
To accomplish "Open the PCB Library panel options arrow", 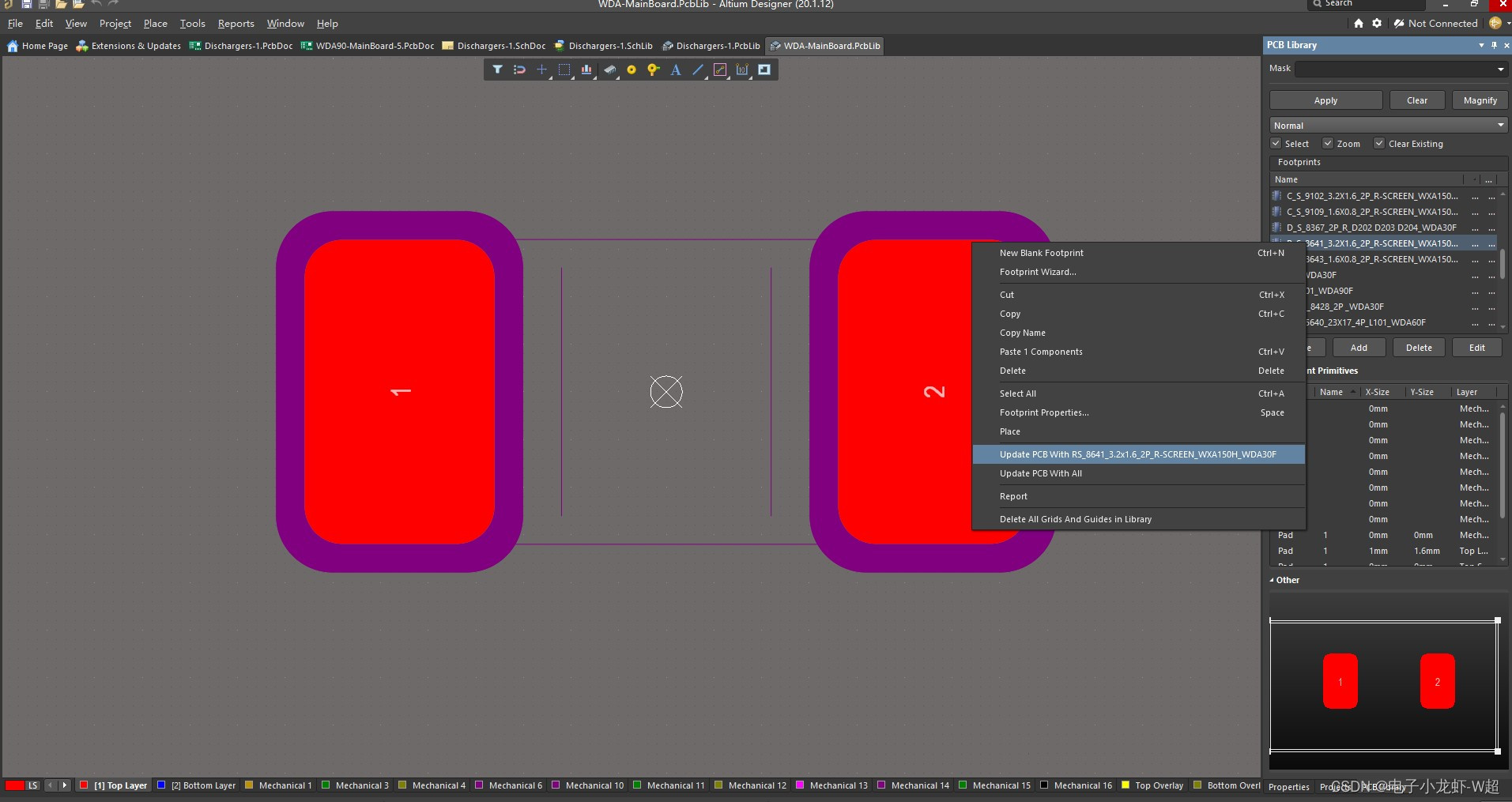I will click(1481, 45).
